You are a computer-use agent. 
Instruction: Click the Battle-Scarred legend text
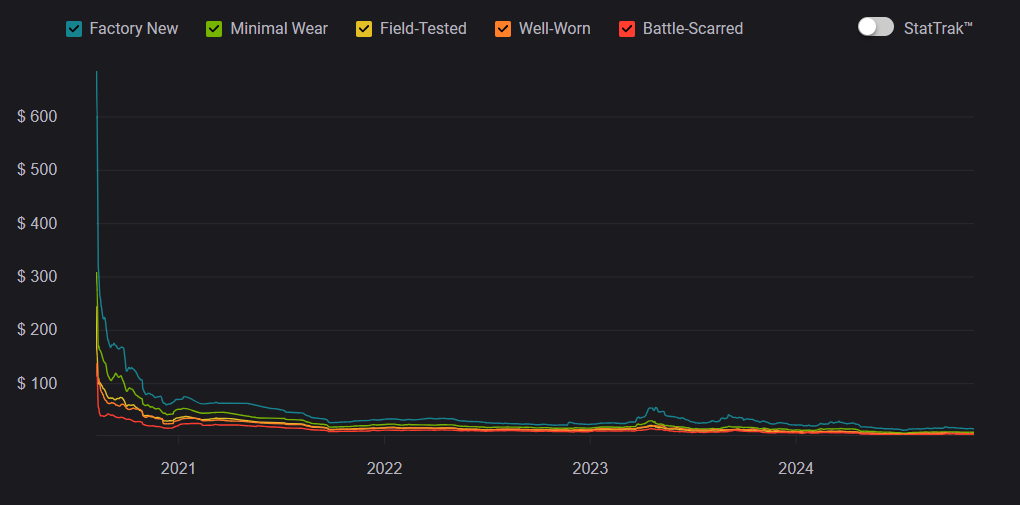(x=692, y=29)
